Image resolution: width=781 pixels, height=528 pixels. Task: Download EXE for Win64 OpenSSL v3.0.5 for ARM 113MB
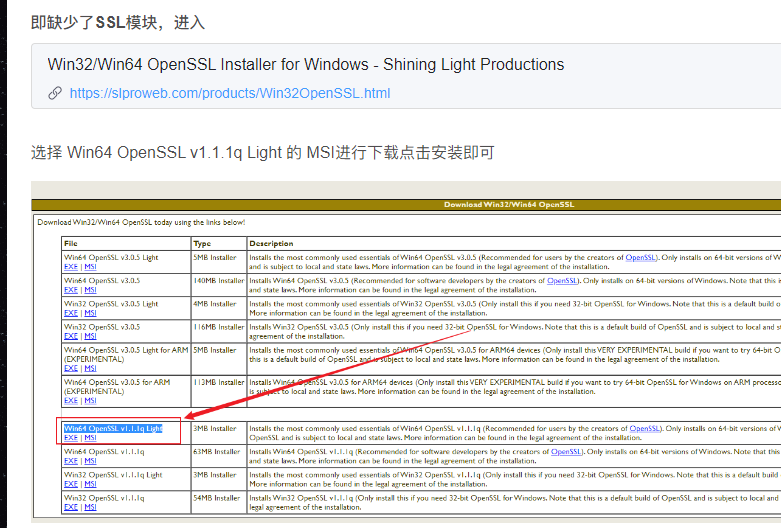click(71, 401)
